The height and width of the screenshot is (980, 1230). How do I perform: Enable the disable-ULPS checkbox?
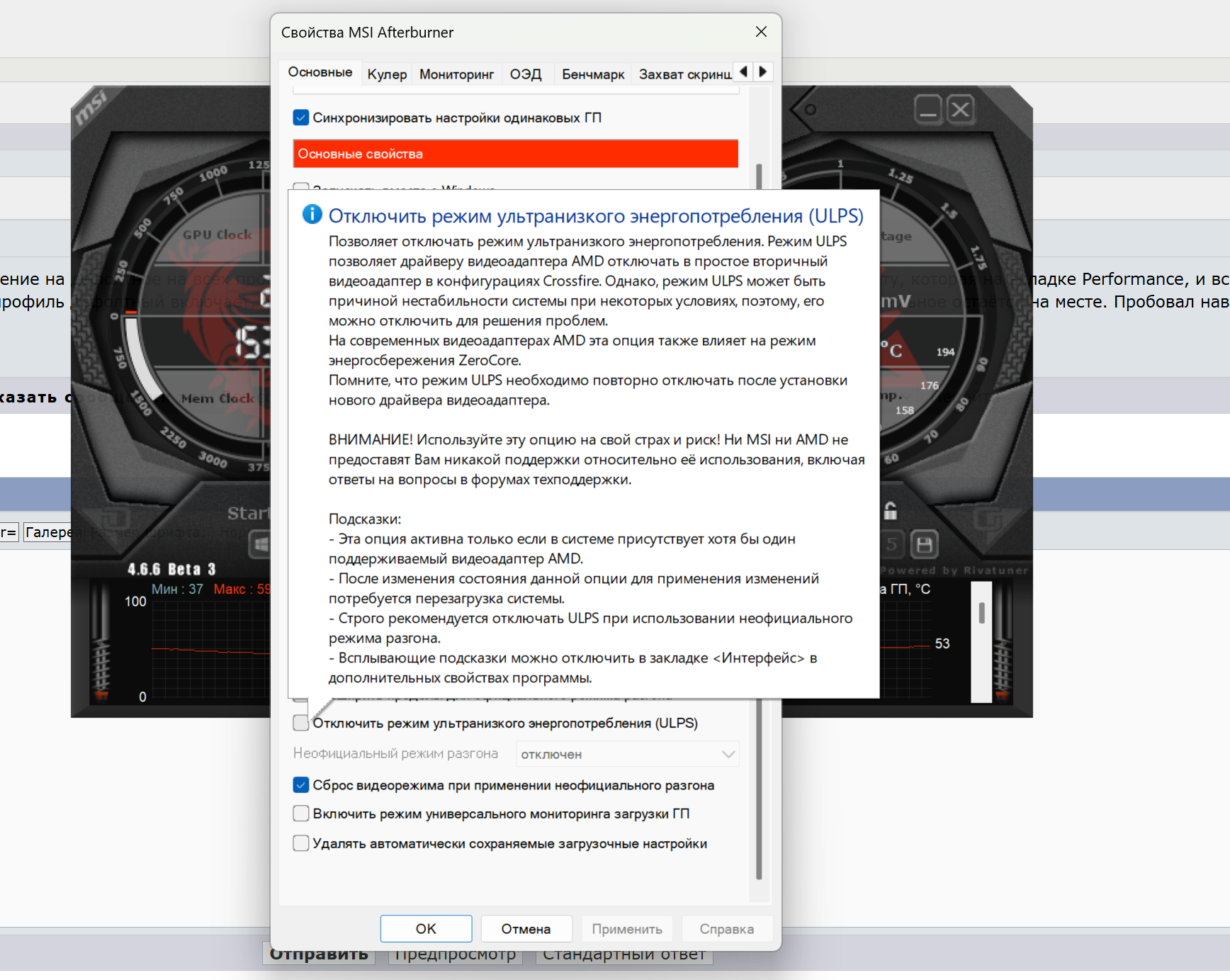click(300, 723)
